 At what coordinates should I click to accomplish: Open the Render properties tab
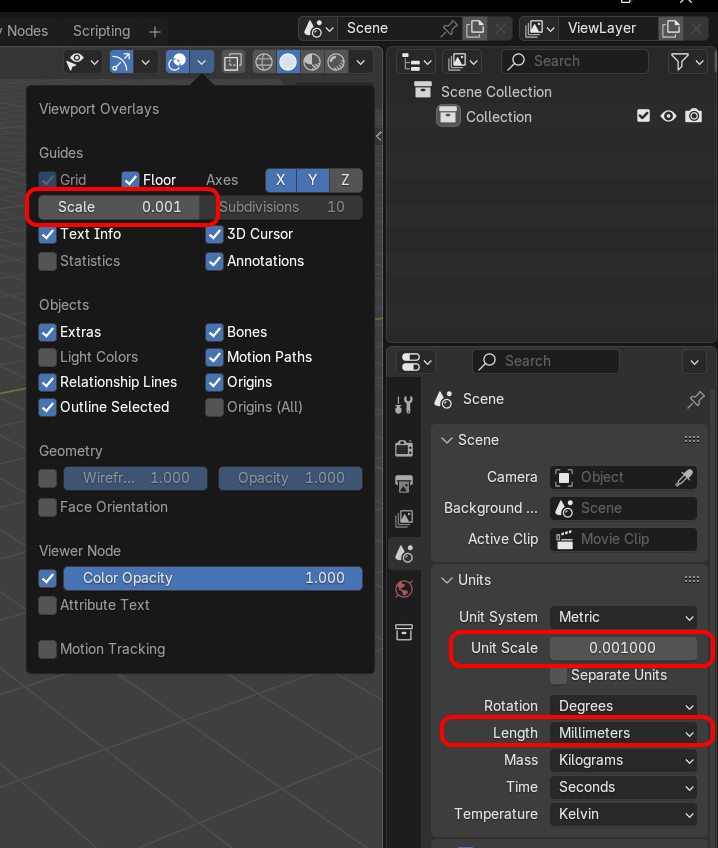point(404,447)
